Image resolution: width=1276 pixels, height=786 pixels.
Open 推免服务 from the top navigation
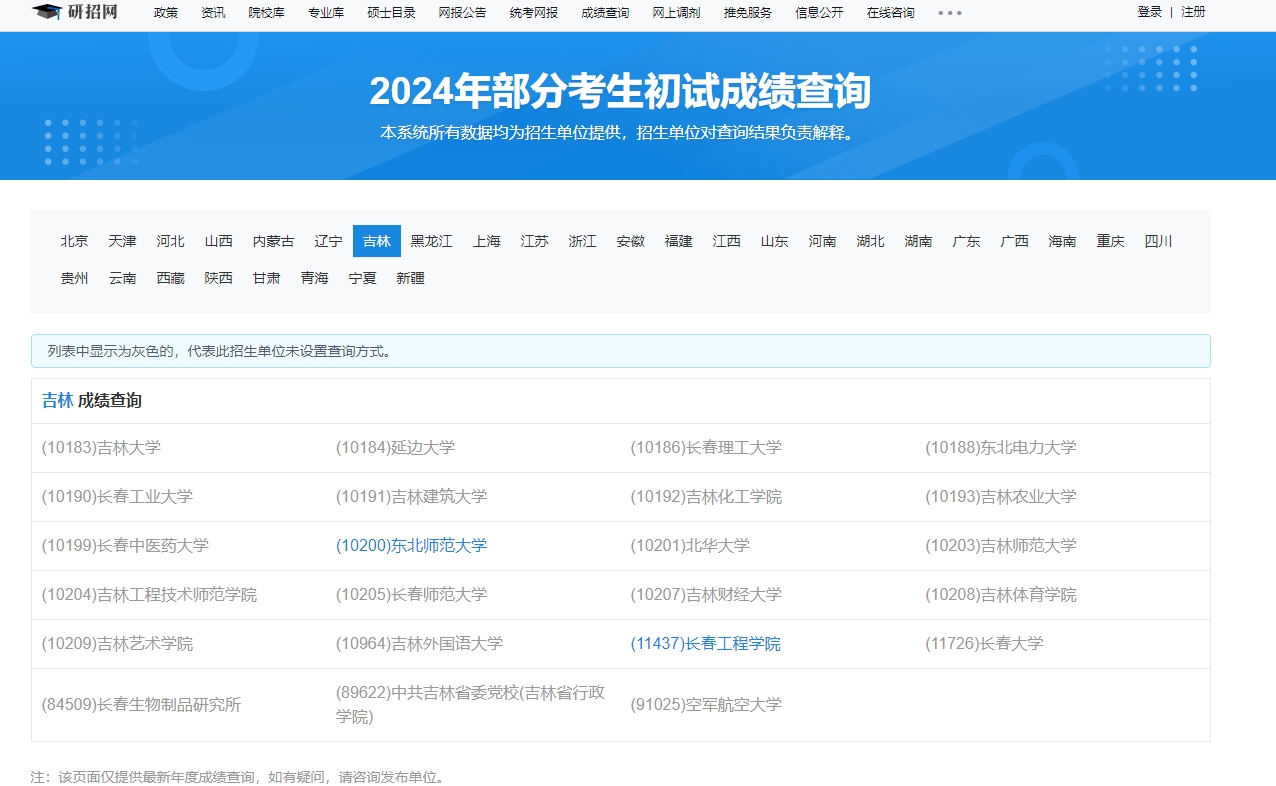[x=748, y=13]
